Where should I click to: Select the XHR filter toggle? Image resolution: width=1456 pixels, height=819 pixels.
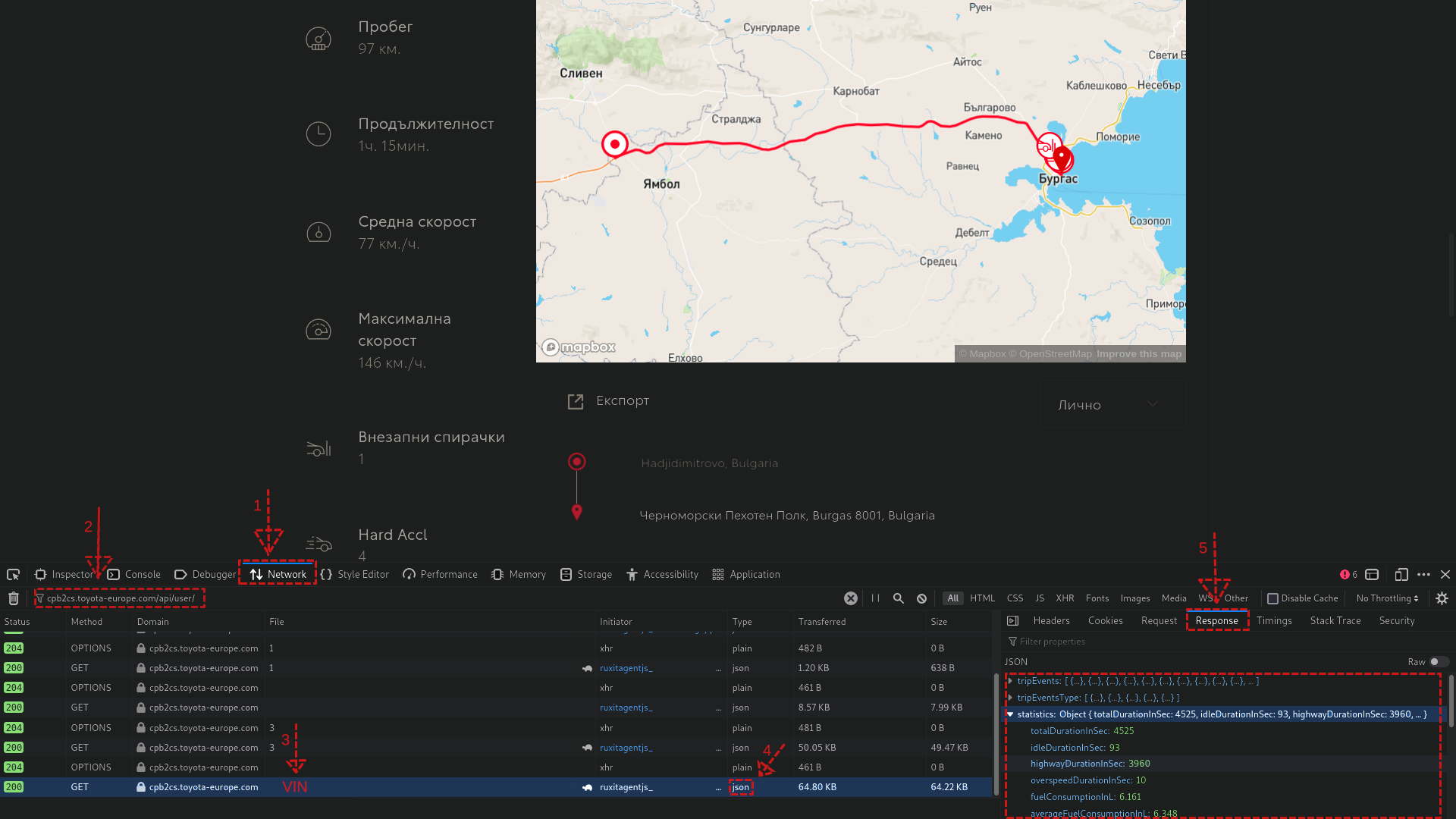tap(1065, 598)
